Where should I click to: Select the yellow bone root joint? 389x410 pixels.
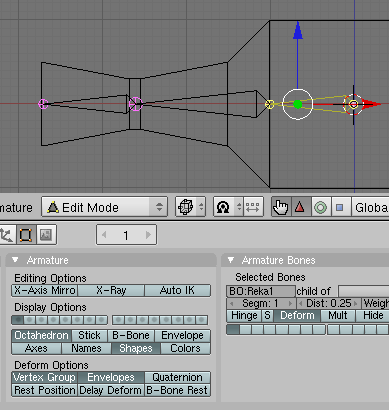pyautogui.click(x=270, y=104)
